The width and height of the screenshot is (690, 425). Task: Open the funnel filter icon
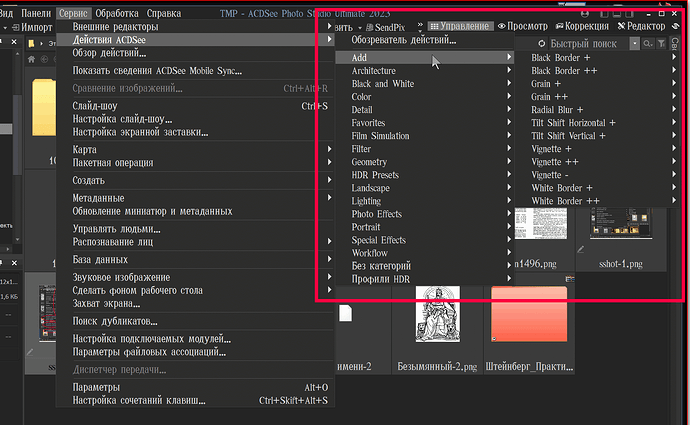coord(661,44)
